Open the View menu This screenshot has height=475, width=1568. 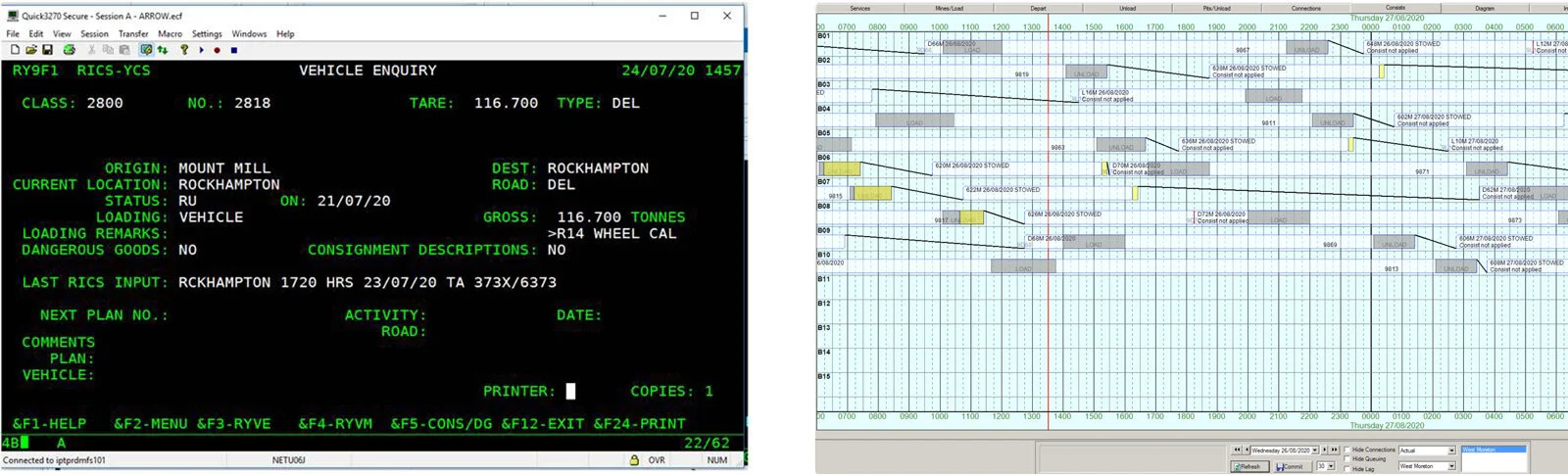[62, 33]
